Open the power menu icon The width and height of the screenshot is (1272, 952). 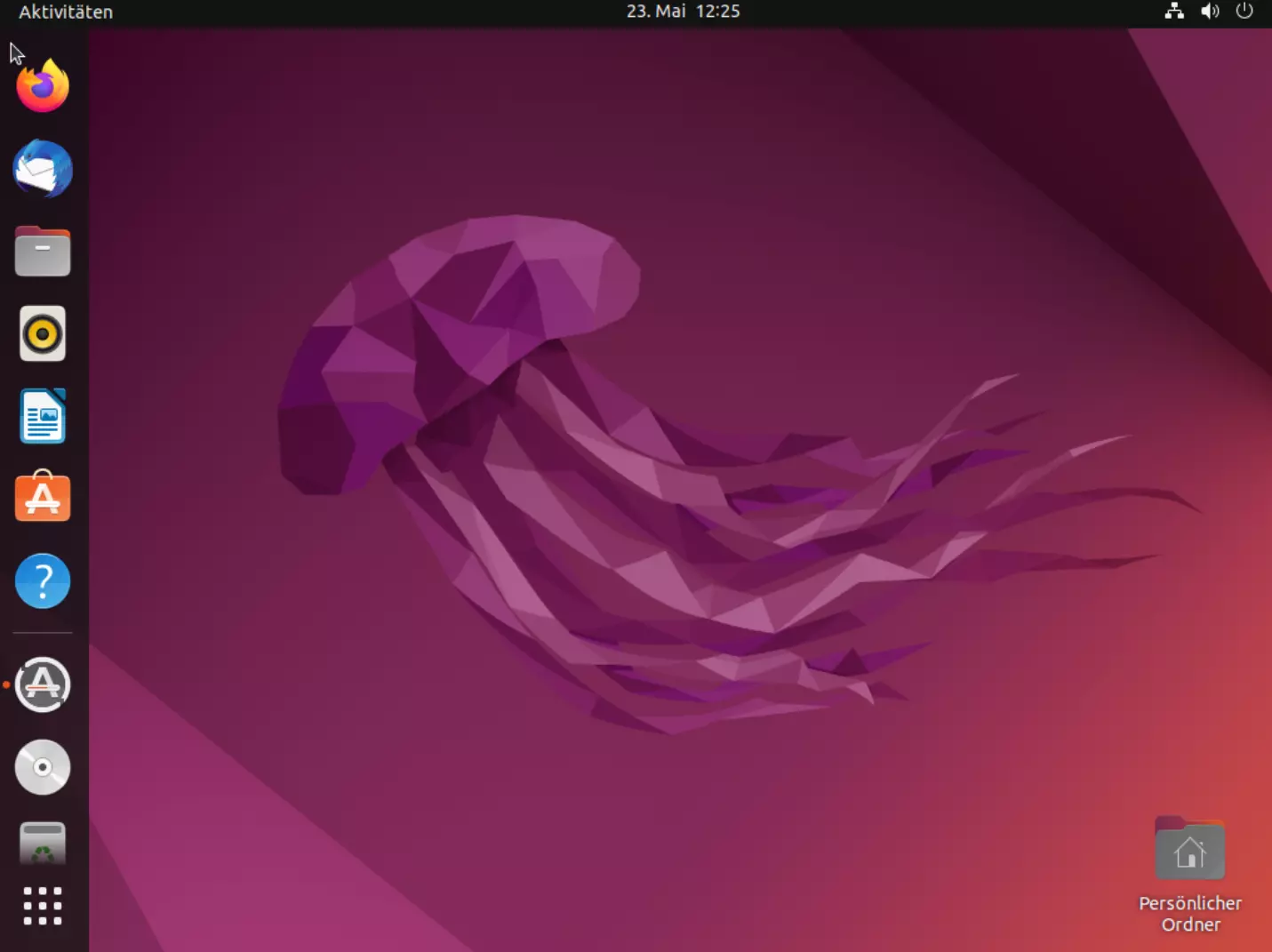point(1244,12)
